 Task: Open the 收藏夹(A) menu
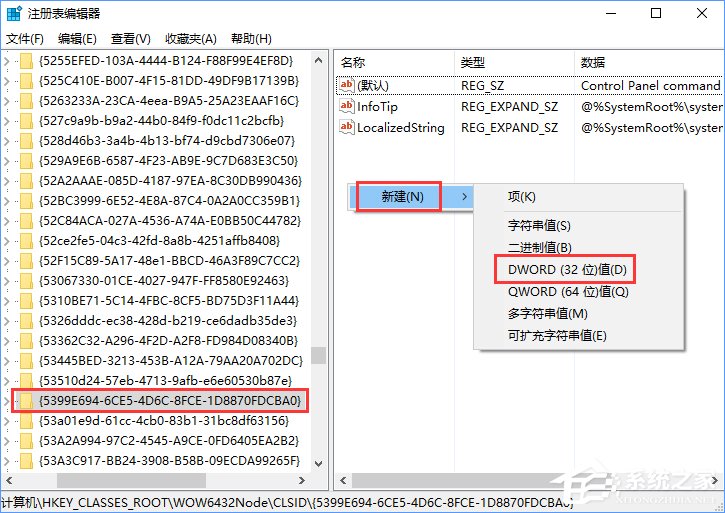point(191,39)
